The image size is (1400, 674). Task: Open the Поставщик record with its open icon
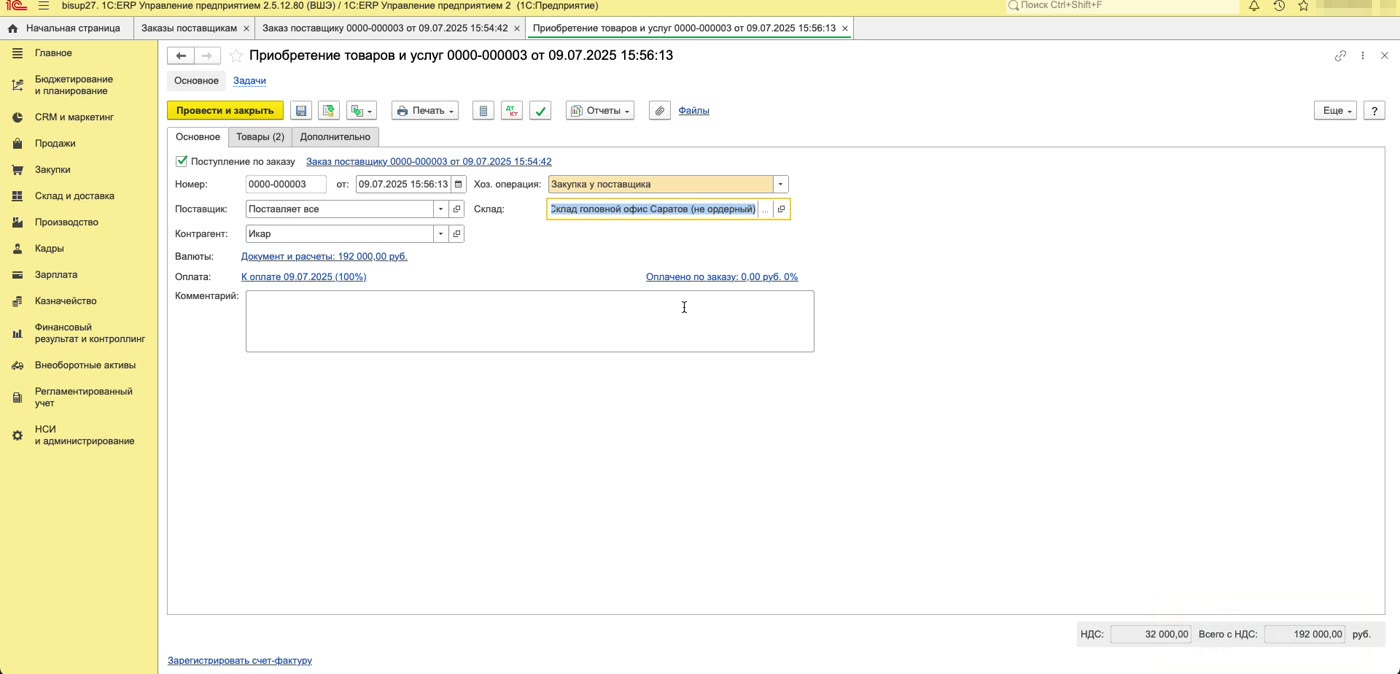(x=457, y=209)
